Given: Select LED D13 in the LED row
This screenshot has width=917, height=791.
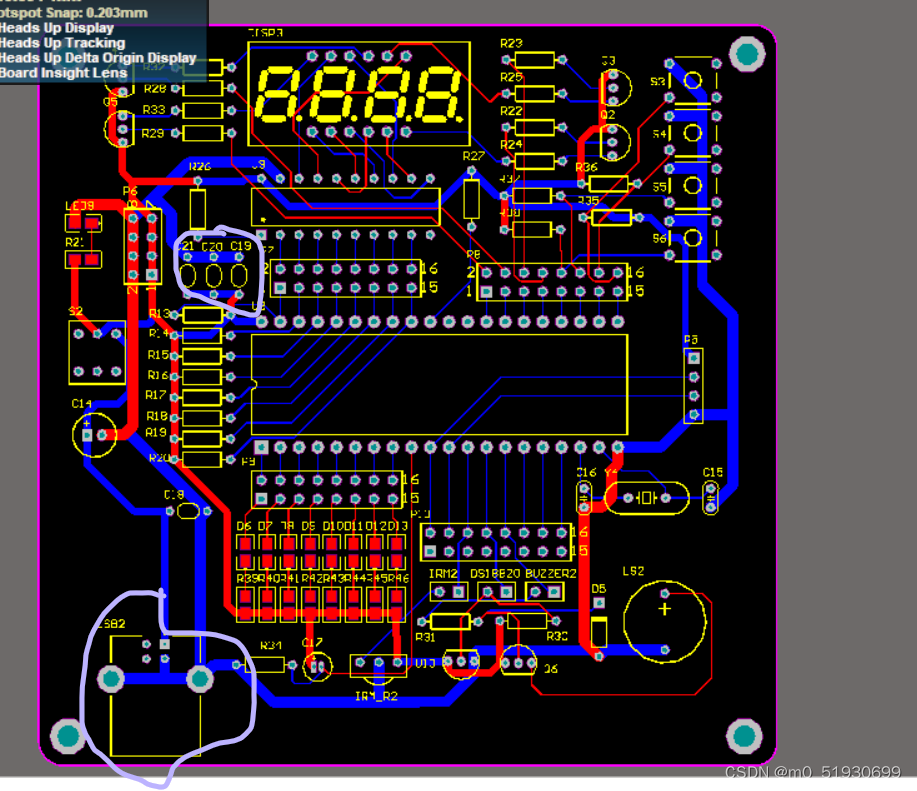Looking at the screenshot, I should 397,554.
